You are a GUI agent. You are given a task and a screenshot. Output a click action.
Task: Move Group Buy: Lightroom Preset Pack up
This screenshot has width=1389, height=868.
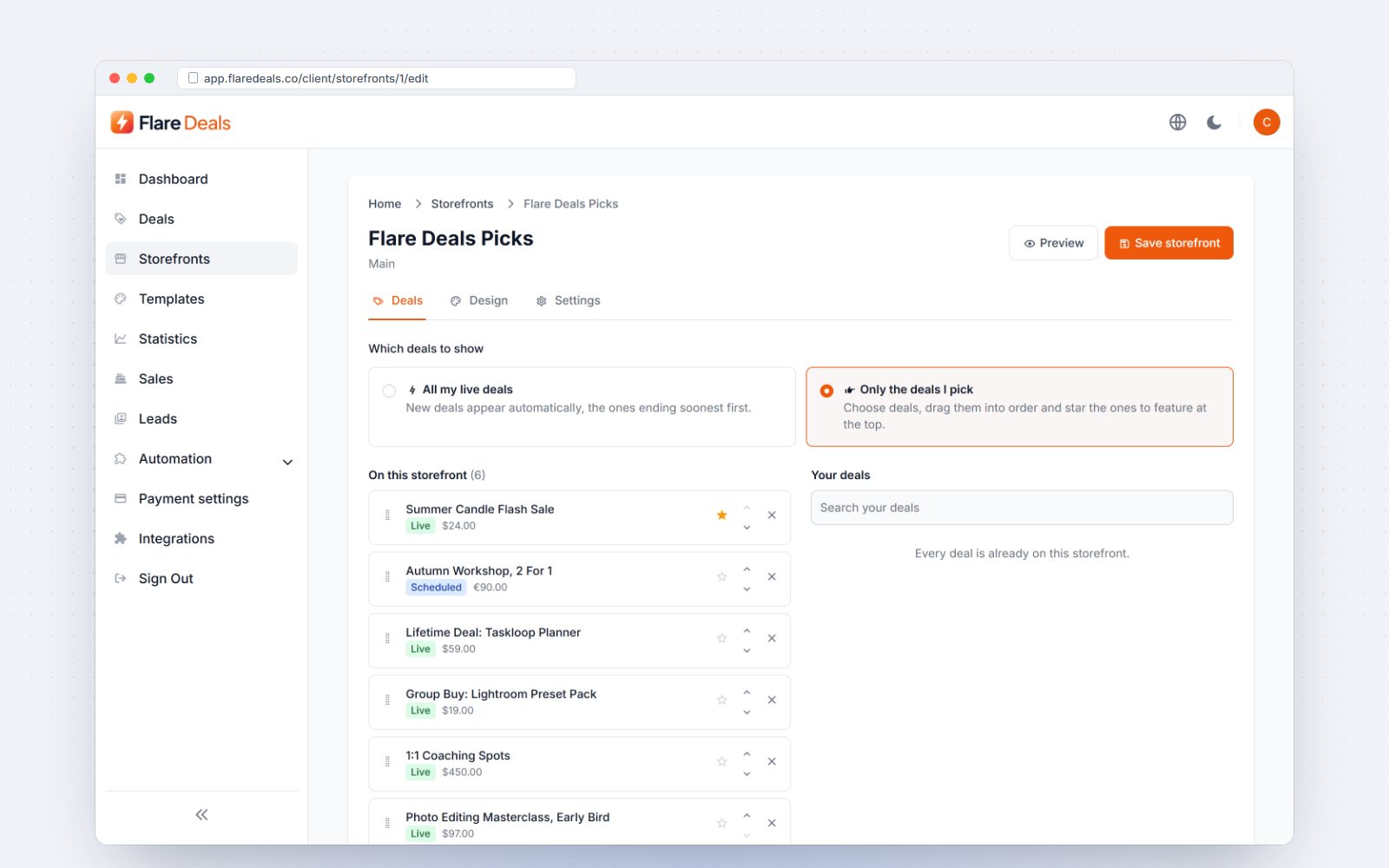tap(747, 693)
